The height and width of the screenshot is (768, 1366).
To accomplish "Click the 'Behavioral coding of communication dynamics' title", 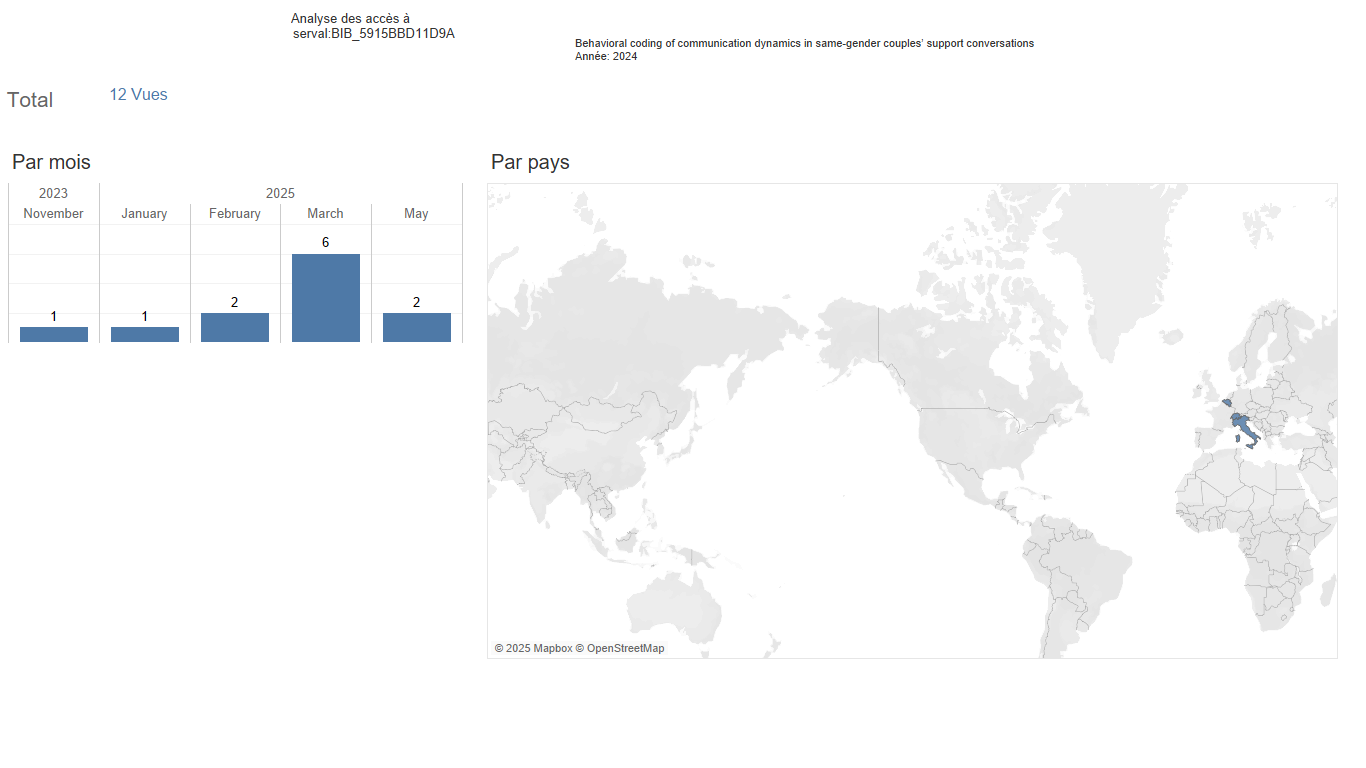I will (805, 44).
